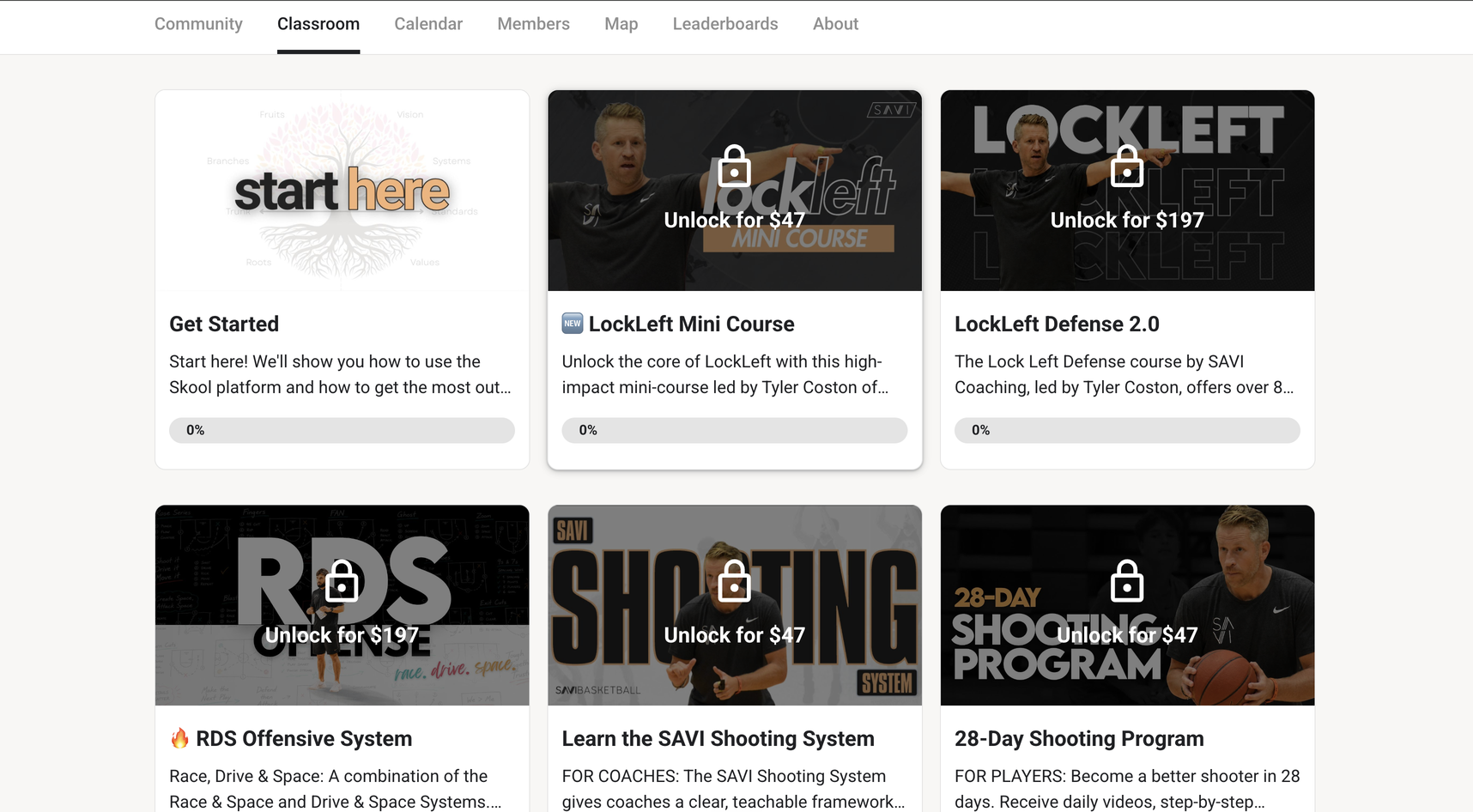This screenshot has height=812, width=1473.
Task: Click the lock icon on LockLeft Defense 2.0
Action: [x=1127, y=166]
